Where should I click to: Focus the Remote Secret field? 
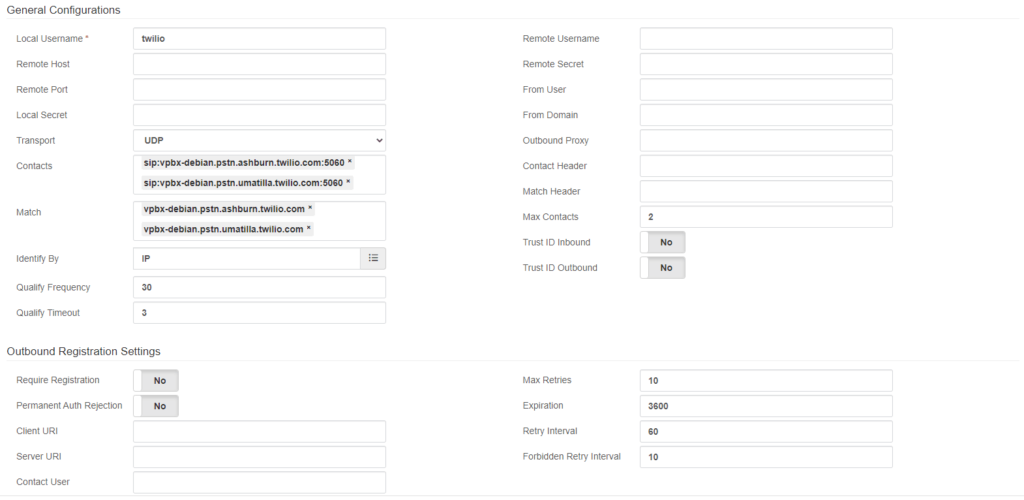tap(766, 64)
